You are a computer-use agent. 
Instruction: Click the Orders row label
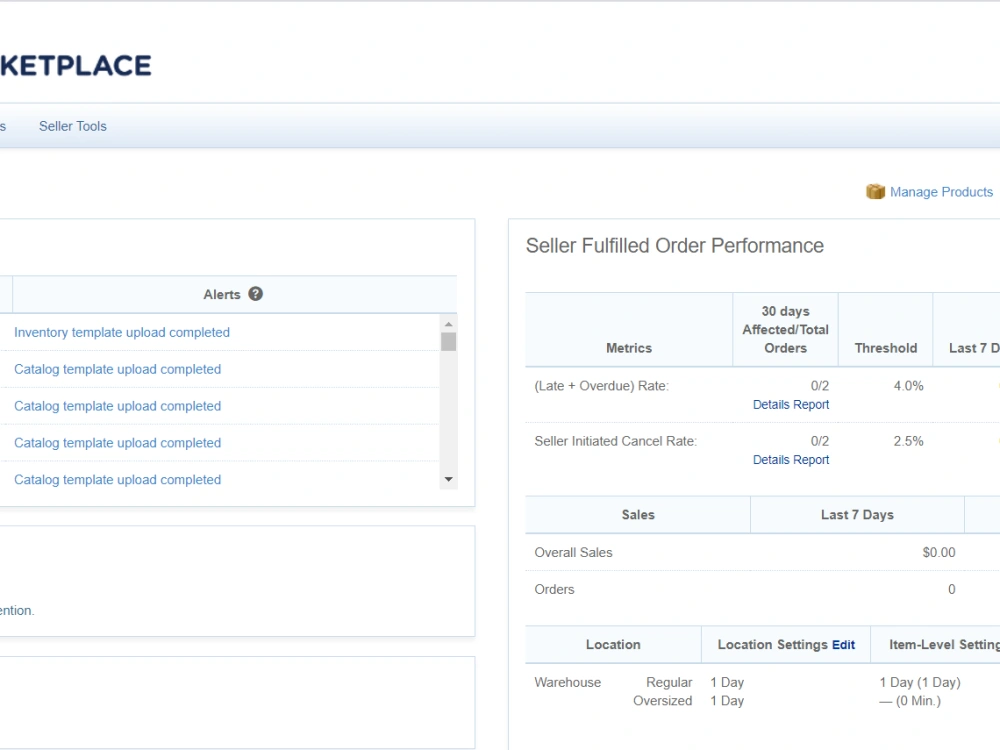pyautogui.click(x=554, y=589)
